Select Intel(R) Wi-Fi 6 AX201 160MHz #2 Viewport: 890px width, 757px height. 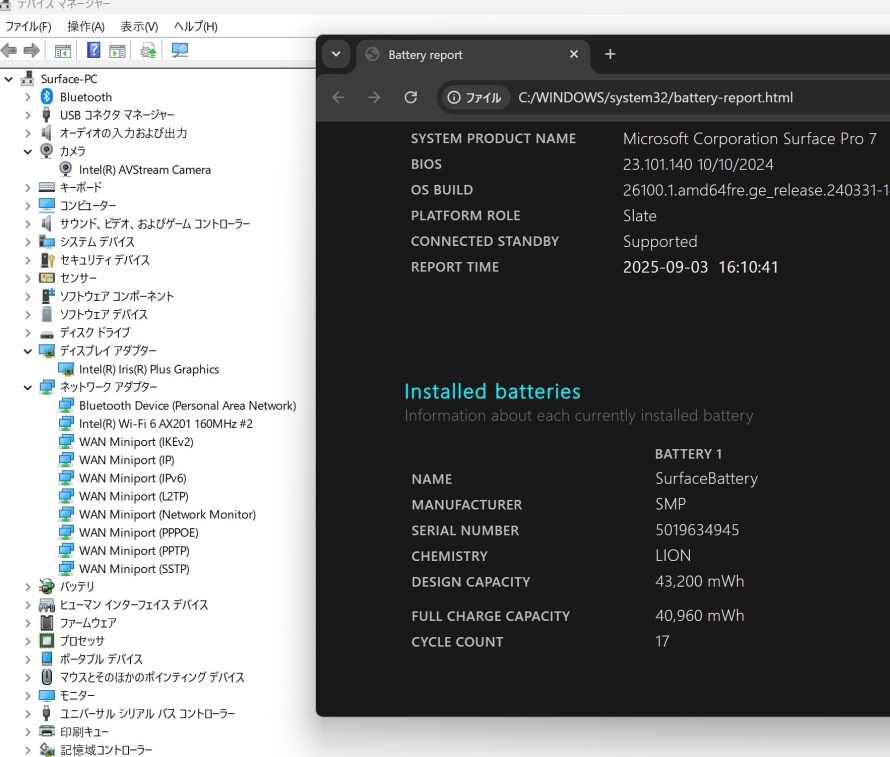pyautogui.click(x=166, y=424)
